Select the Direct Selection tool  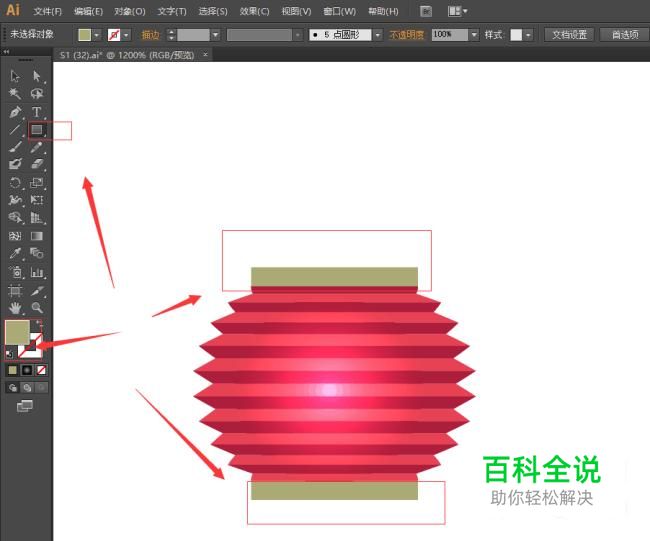click(37, 76)
